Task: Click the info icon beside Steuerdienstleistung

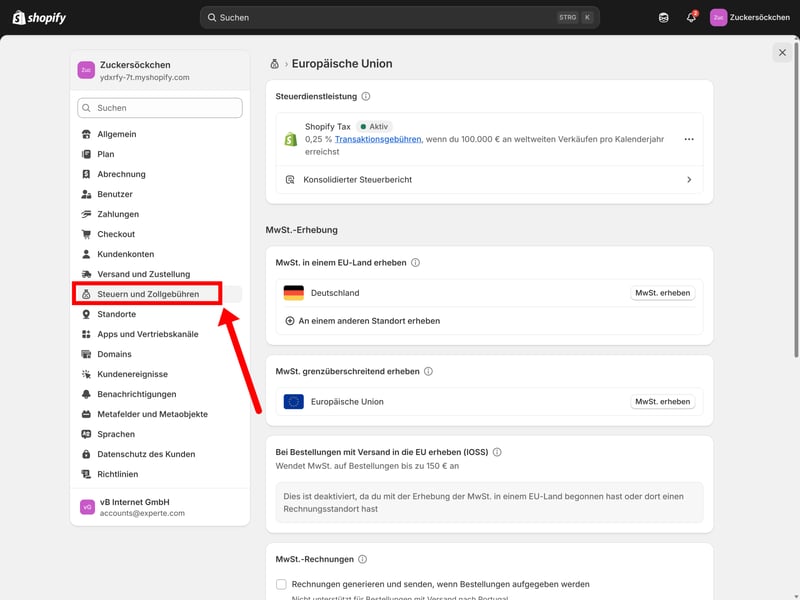Action: pos(366,97)
